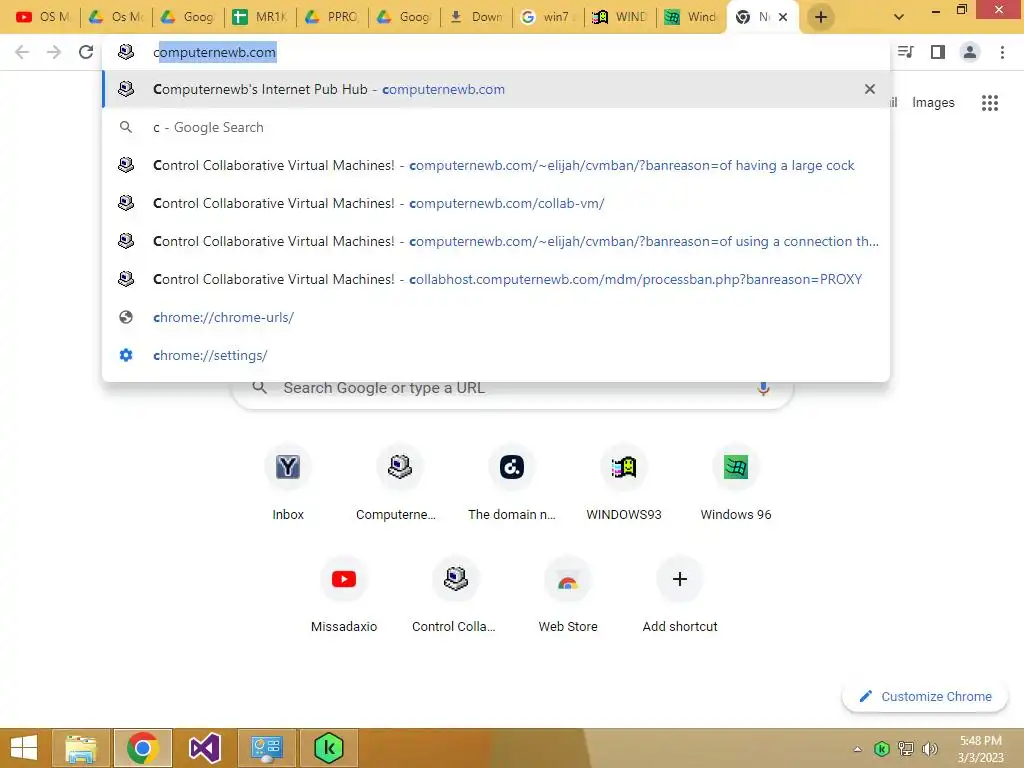Open the Inbox shortcut
The height and width of the screenshot is (768, 1024).
pyautogui.click(x=288, y=483)
